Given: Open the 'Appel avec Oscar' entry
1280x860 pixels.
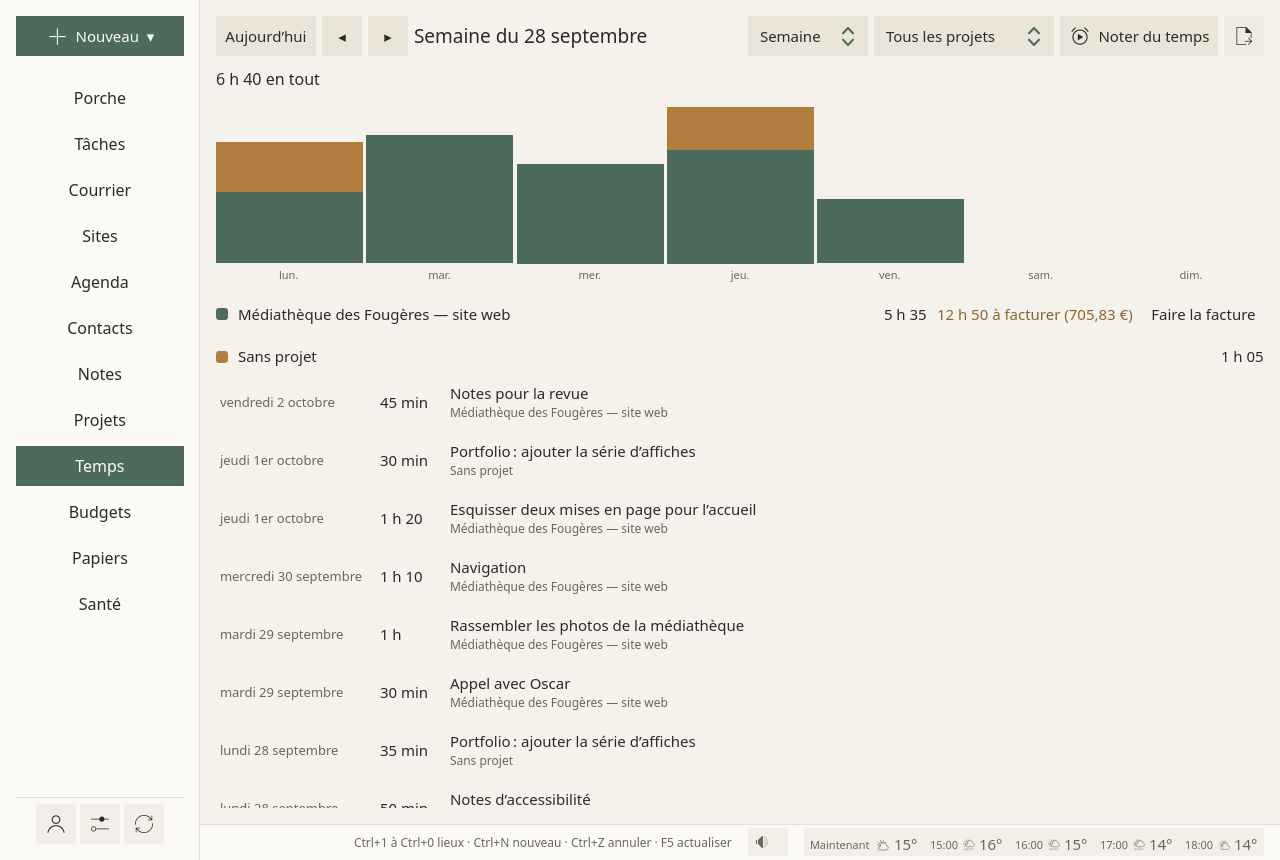Looking at the screenshot, I should 740,692.
